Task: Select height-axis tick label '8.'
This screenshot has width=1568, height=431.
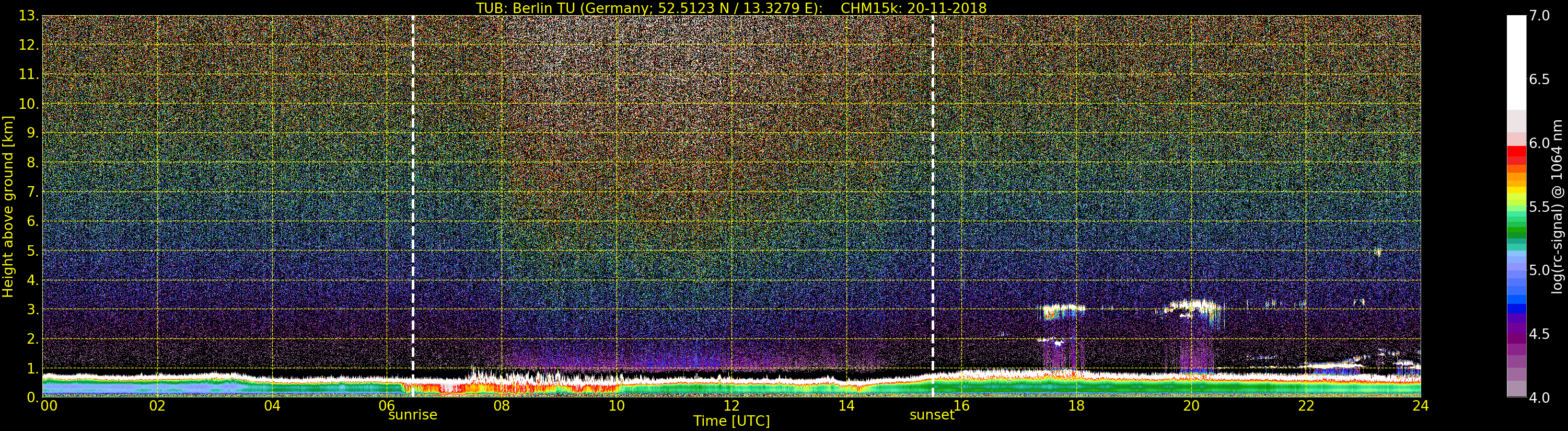Action: click(33, 163)
